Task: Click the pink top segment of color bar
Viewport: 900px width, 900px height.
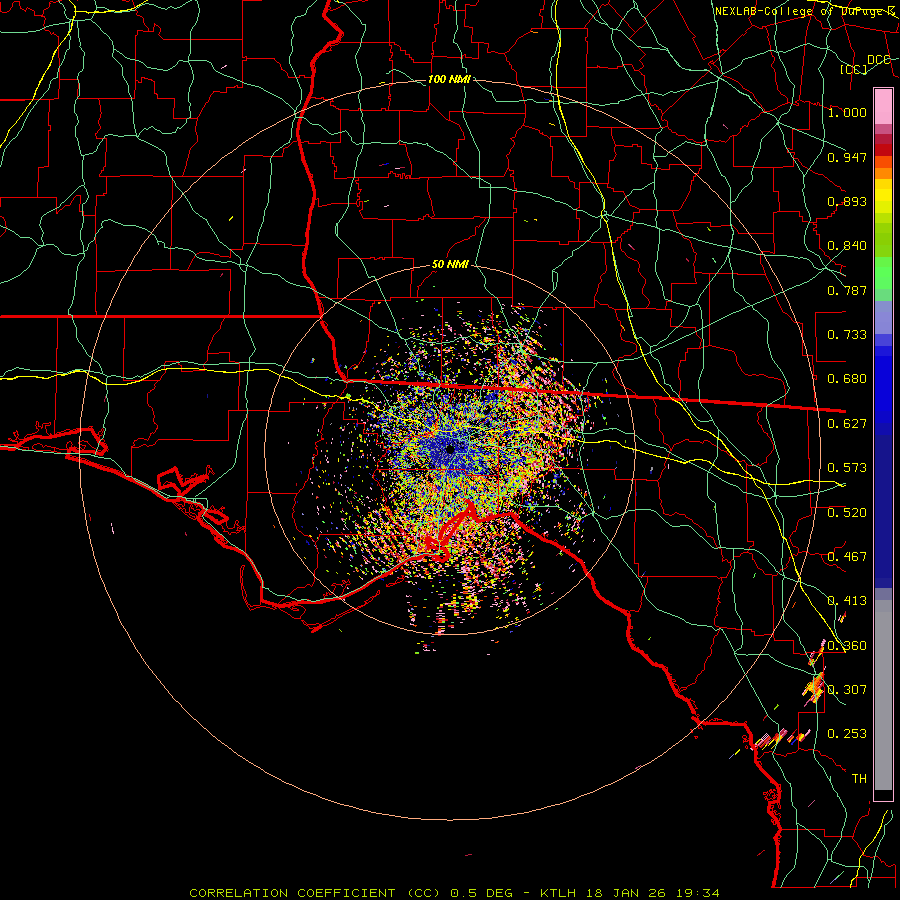Action: point(883,107)
